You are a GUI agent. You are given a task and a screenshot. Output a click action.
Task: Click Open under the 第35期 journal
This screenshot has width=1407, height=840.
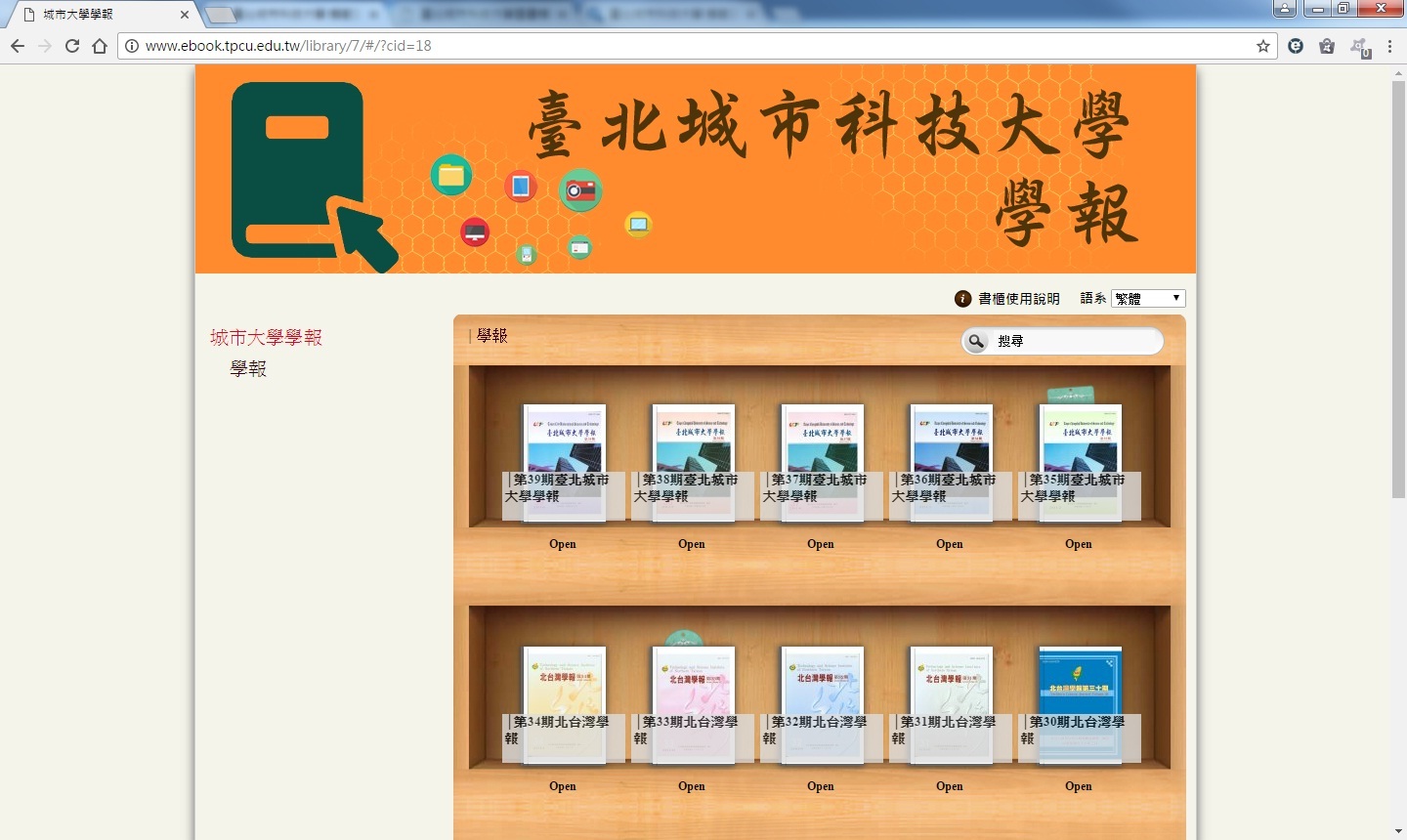coord(1079,544)
